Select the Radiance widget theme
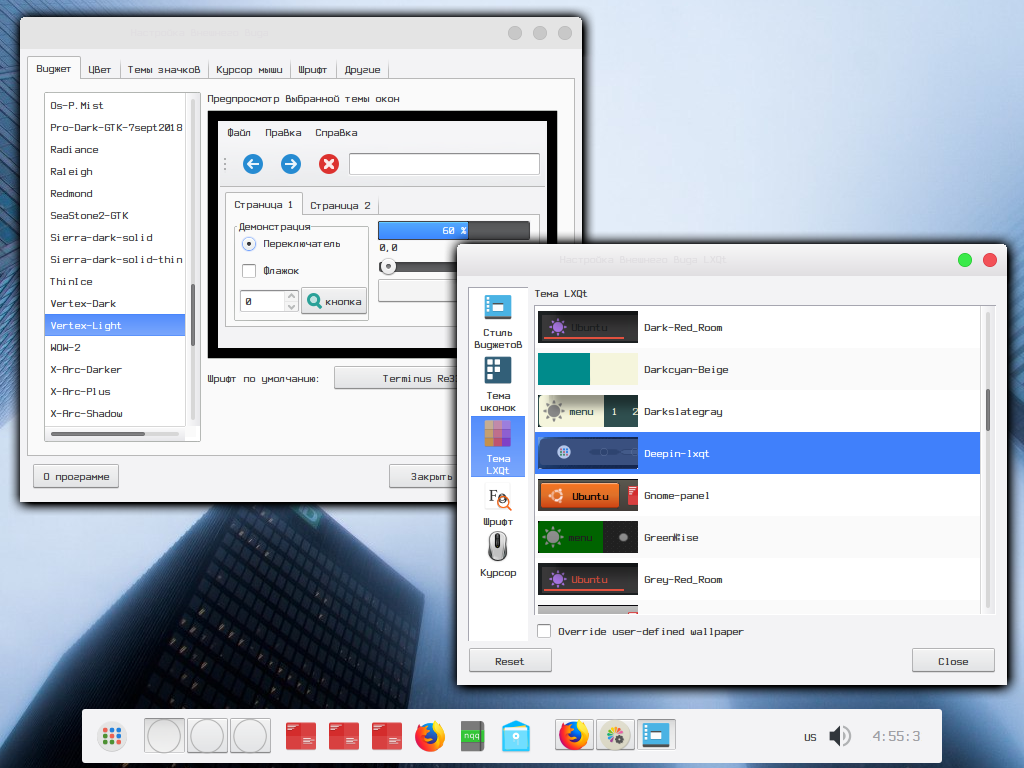 tap(115, 150)
